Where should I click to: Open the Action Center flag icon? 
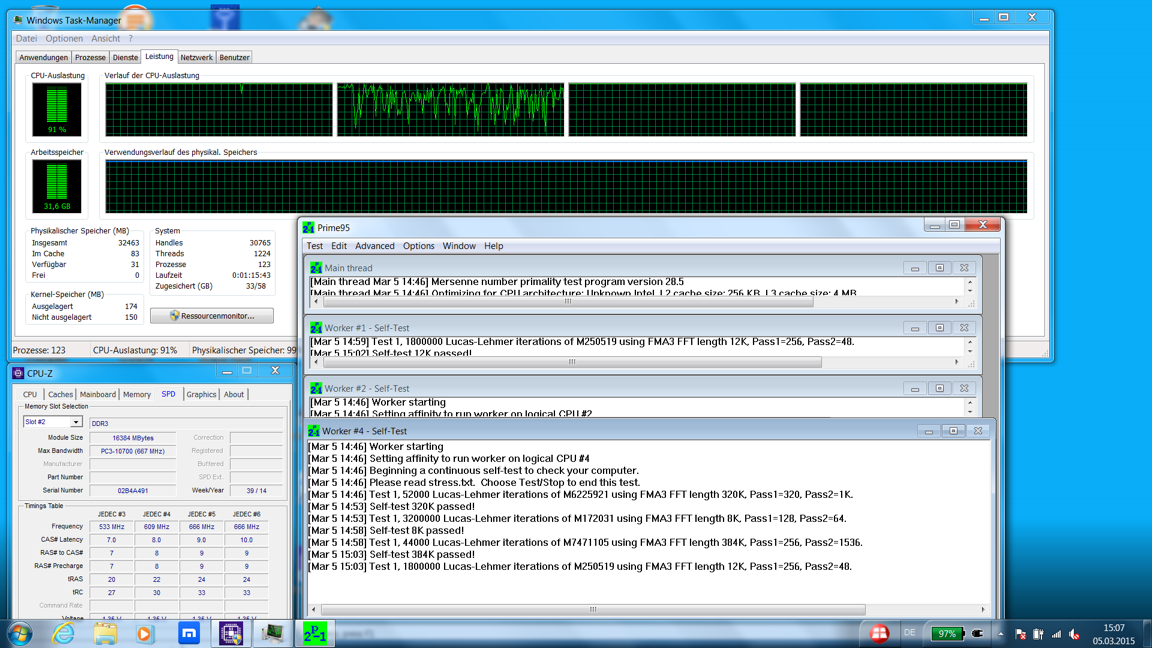pyautogui.click(x=1020, y=634)
